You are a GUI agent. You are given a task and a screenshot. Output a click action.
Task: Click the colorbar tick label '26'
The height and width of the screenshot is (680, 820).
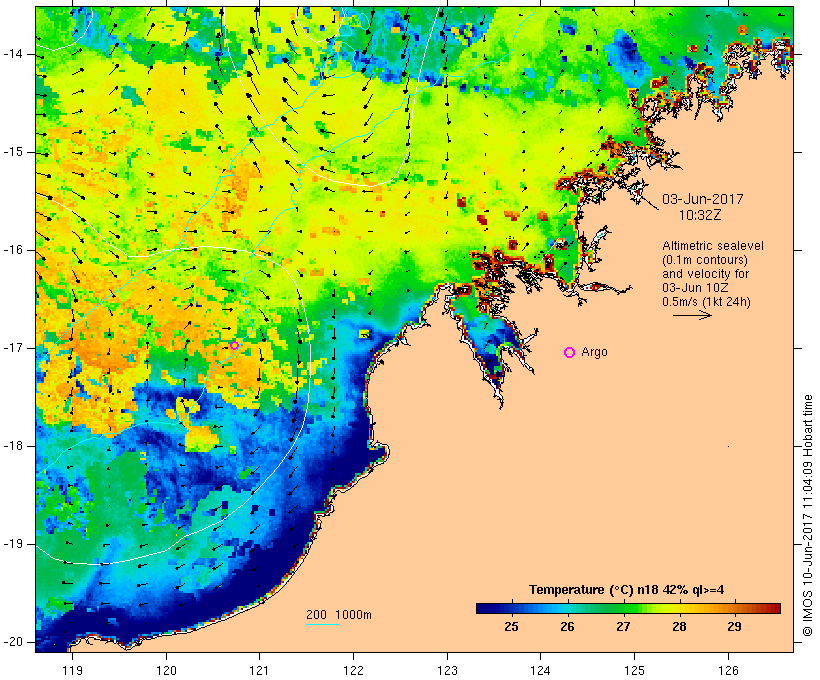click(567, 627)
